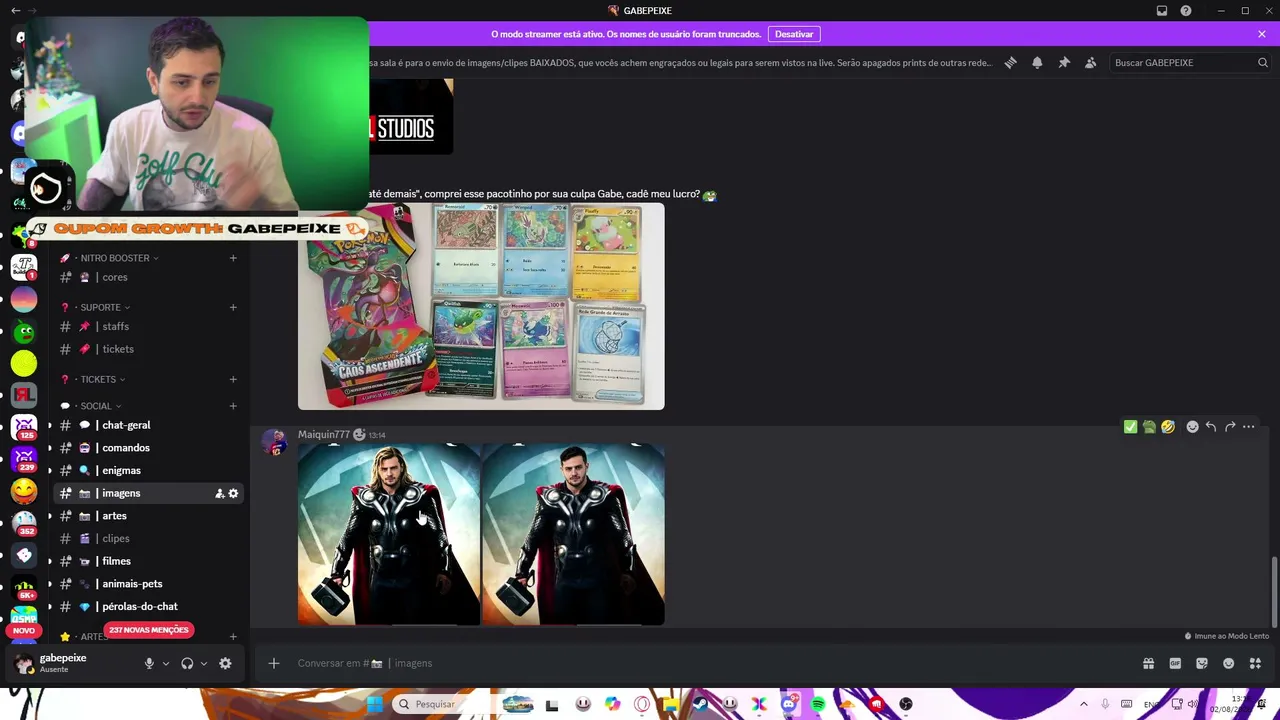1280x720 pixels.
Task: Switch to the comandos channel
Action: [148, 448]
